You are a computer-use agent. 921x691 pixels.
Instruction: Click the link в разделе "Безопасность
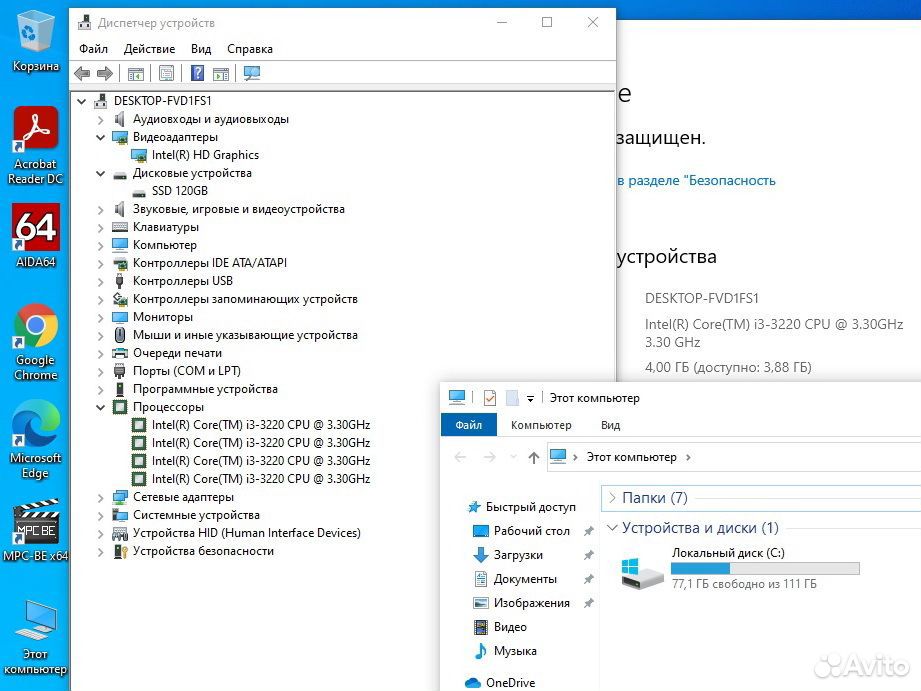696,180
